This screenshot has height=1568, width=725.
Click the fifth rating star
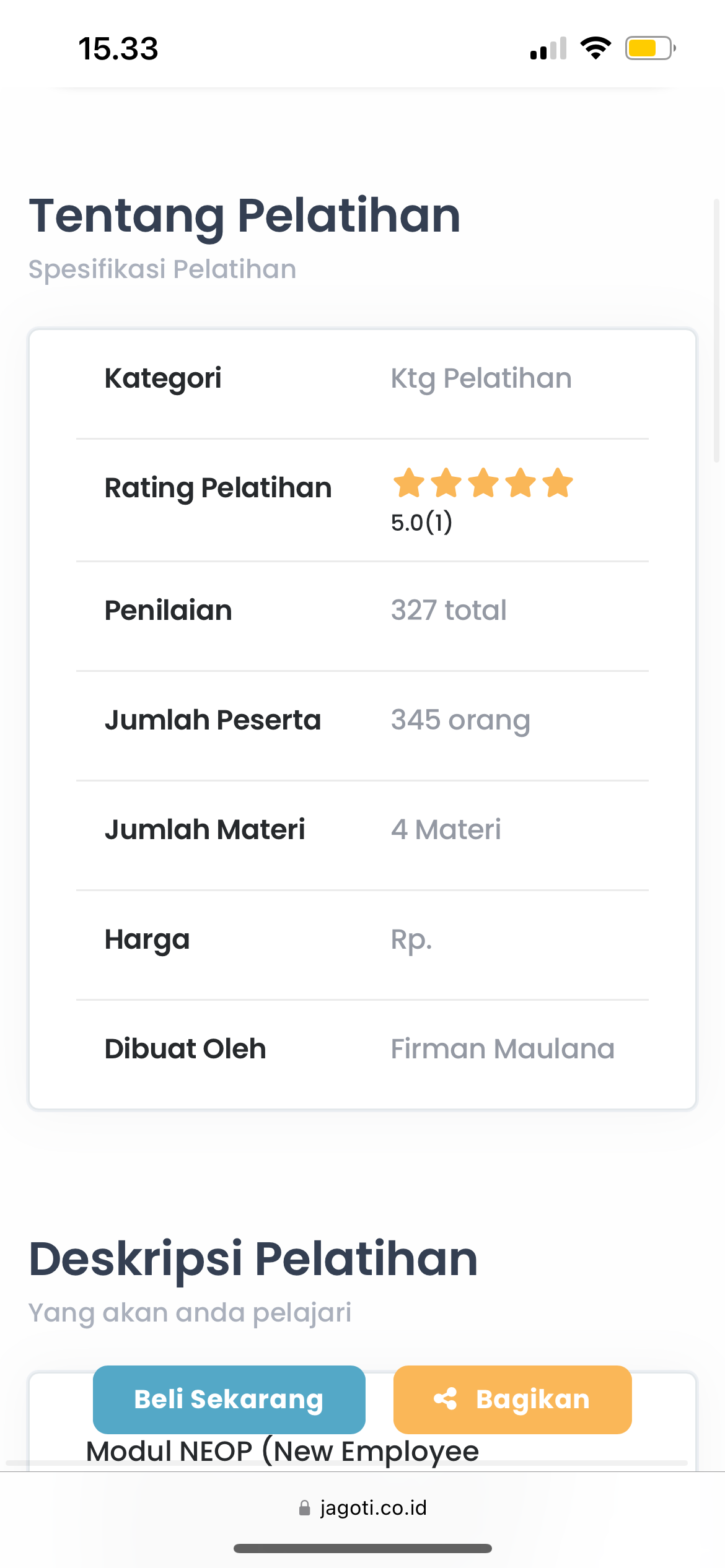tap(558, 483)
